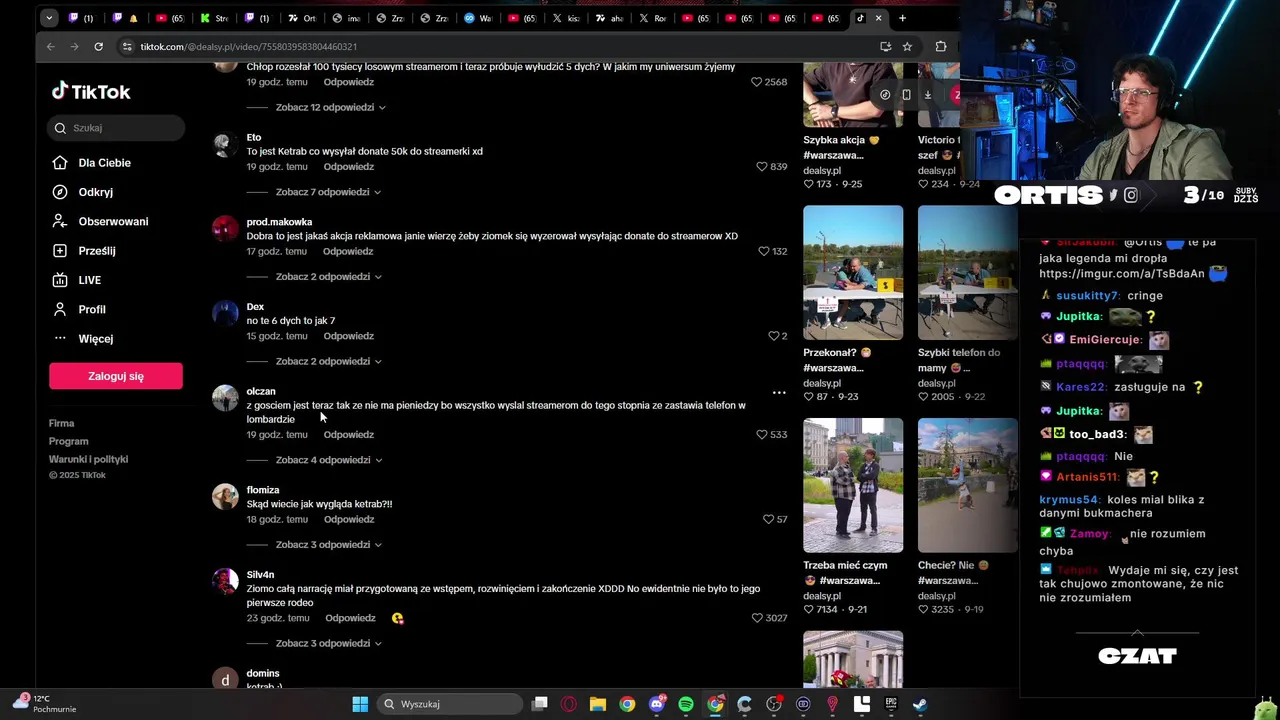The height and width of the screenshot is (720, 1280).
Task: Open Steam from the taskbar
Action: click(920, 704)
